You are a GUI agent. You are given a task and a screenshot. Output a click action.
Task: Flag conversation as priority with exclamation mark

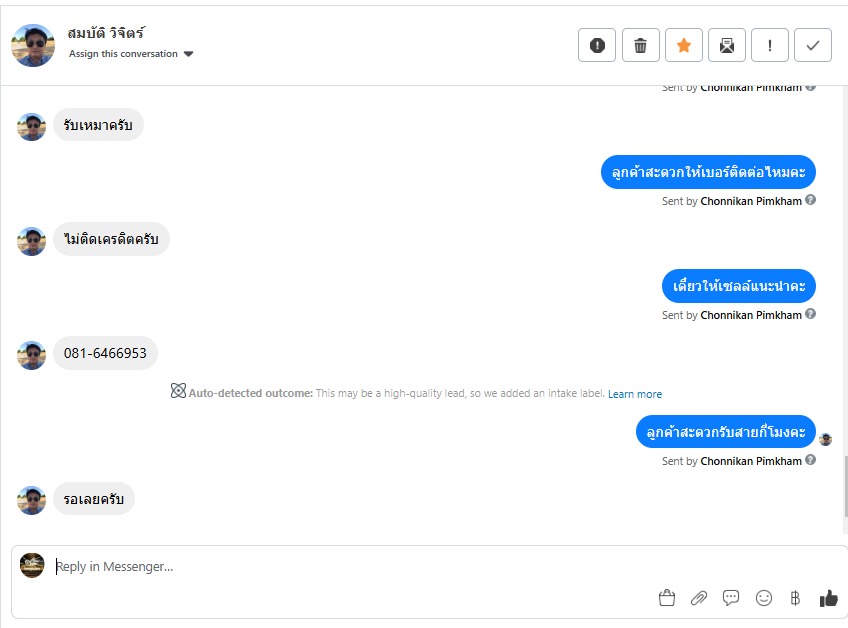pos(770,45)
